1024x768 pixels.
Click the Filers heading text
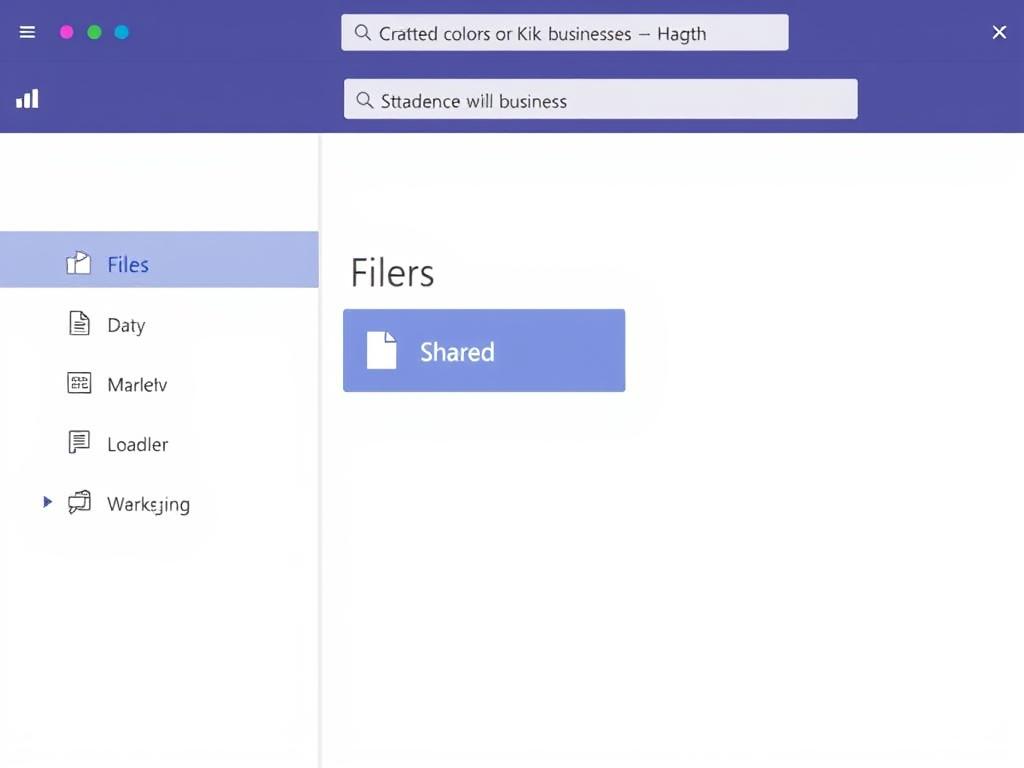pyautogui.click(x=392, y=273)
